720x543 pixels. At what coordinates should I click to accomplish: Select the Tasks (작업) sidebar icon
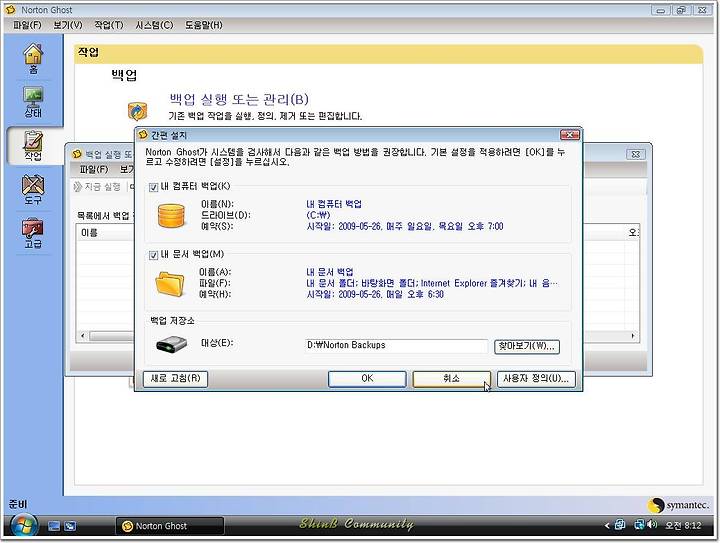[33, 146]
